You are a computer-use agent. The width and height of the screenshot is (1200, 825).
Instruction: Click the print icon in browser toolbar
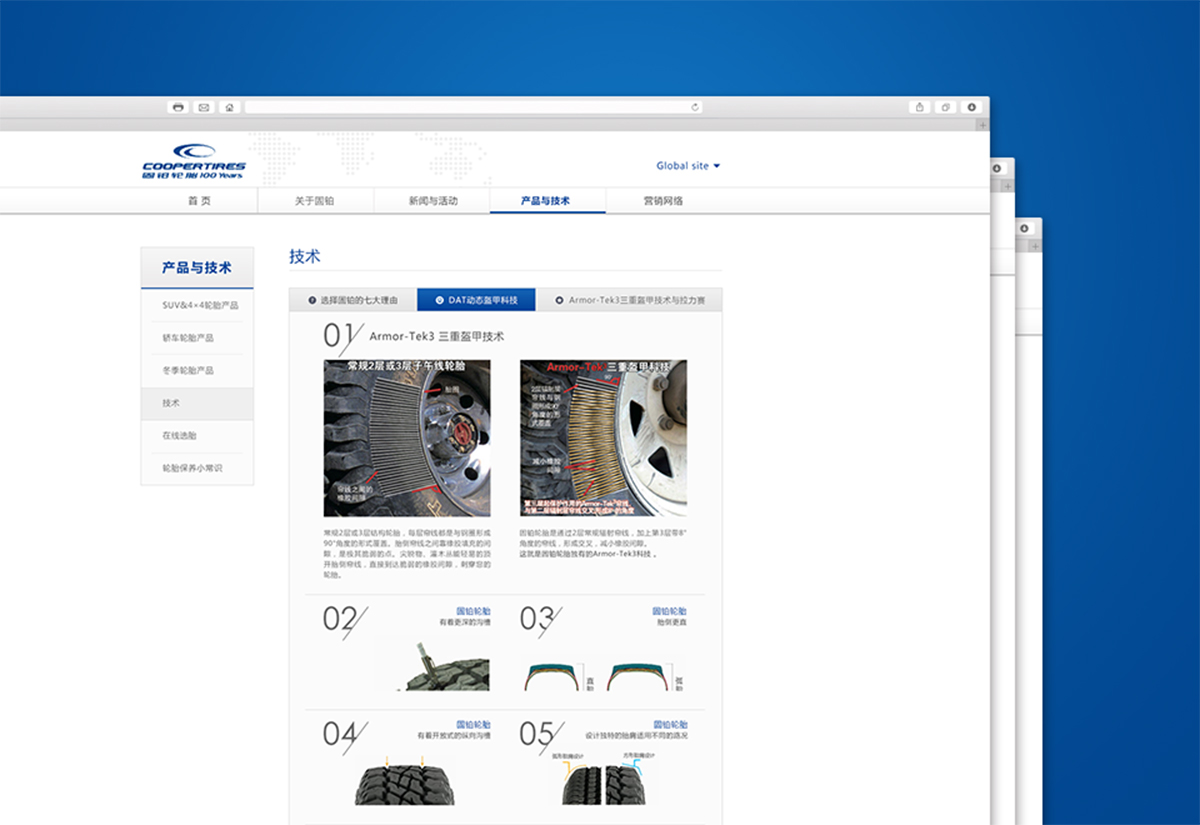(x=178, y=107)
